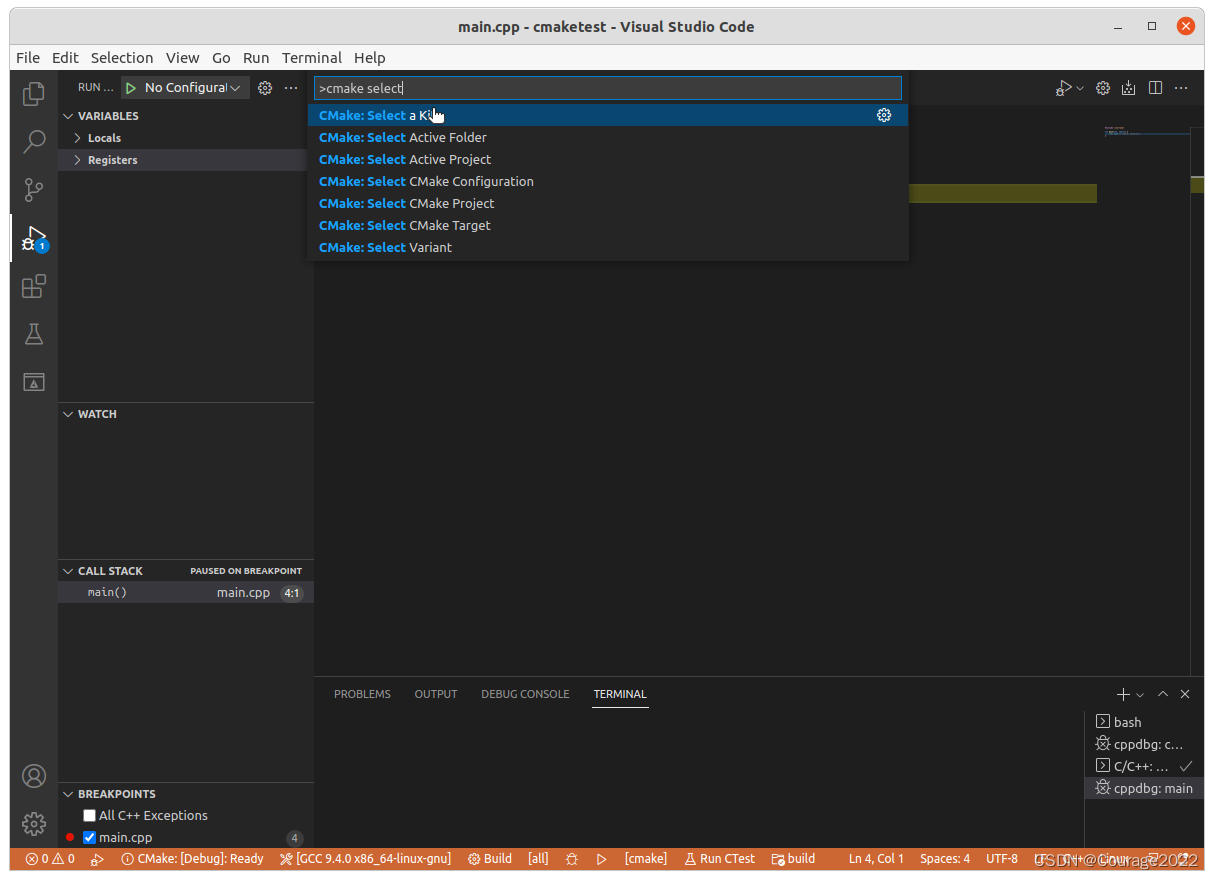Open the new terminal launch profile dropdown

pyautogui.click(x=1140, y=694)
